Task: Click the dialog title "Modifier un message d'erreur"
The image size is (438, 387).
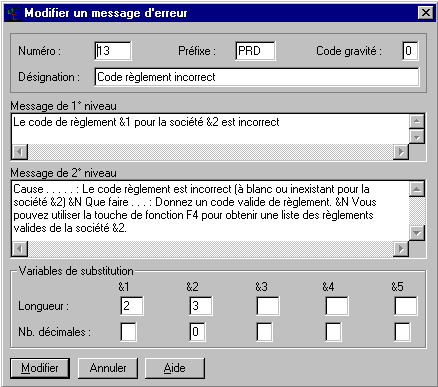Action: pyautogui.click(x=106, y=13)
